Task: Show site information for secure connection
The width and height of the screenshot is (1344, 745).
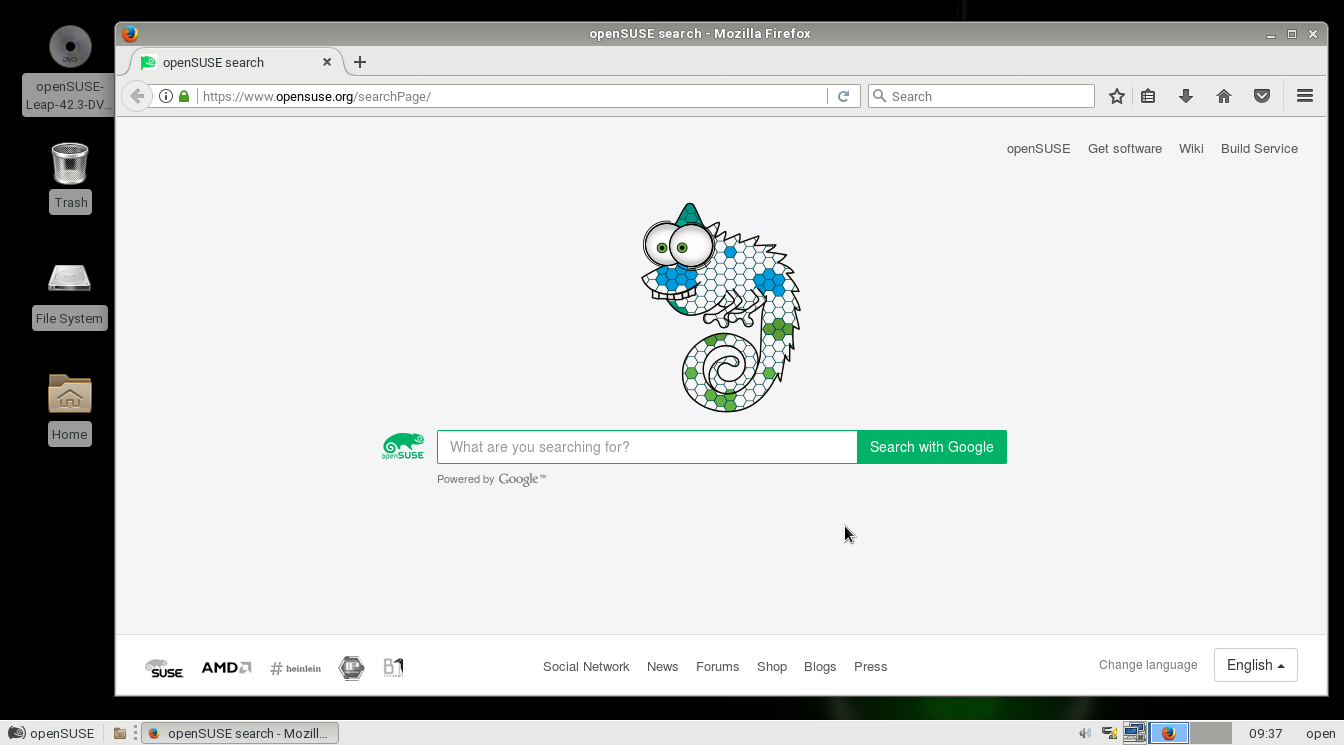Action: 167,96
